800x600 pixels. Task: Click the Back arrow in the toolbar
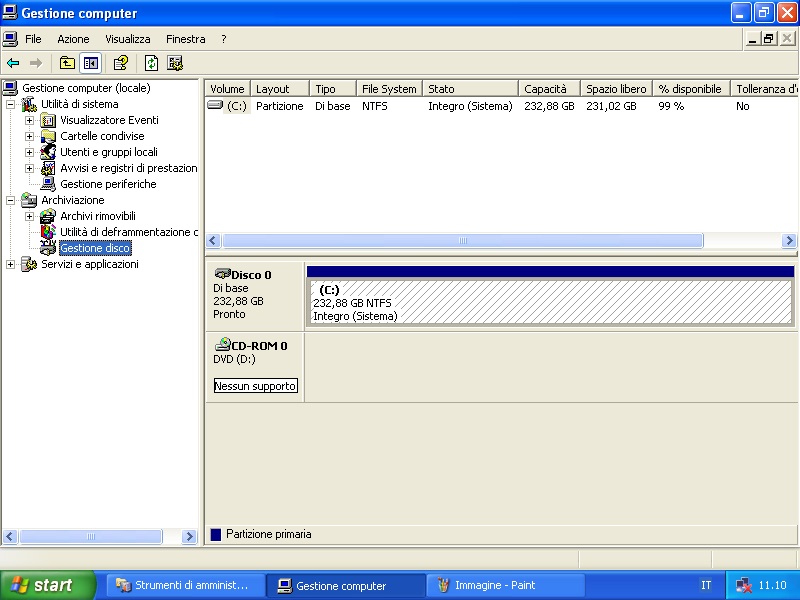click(13, 63)
